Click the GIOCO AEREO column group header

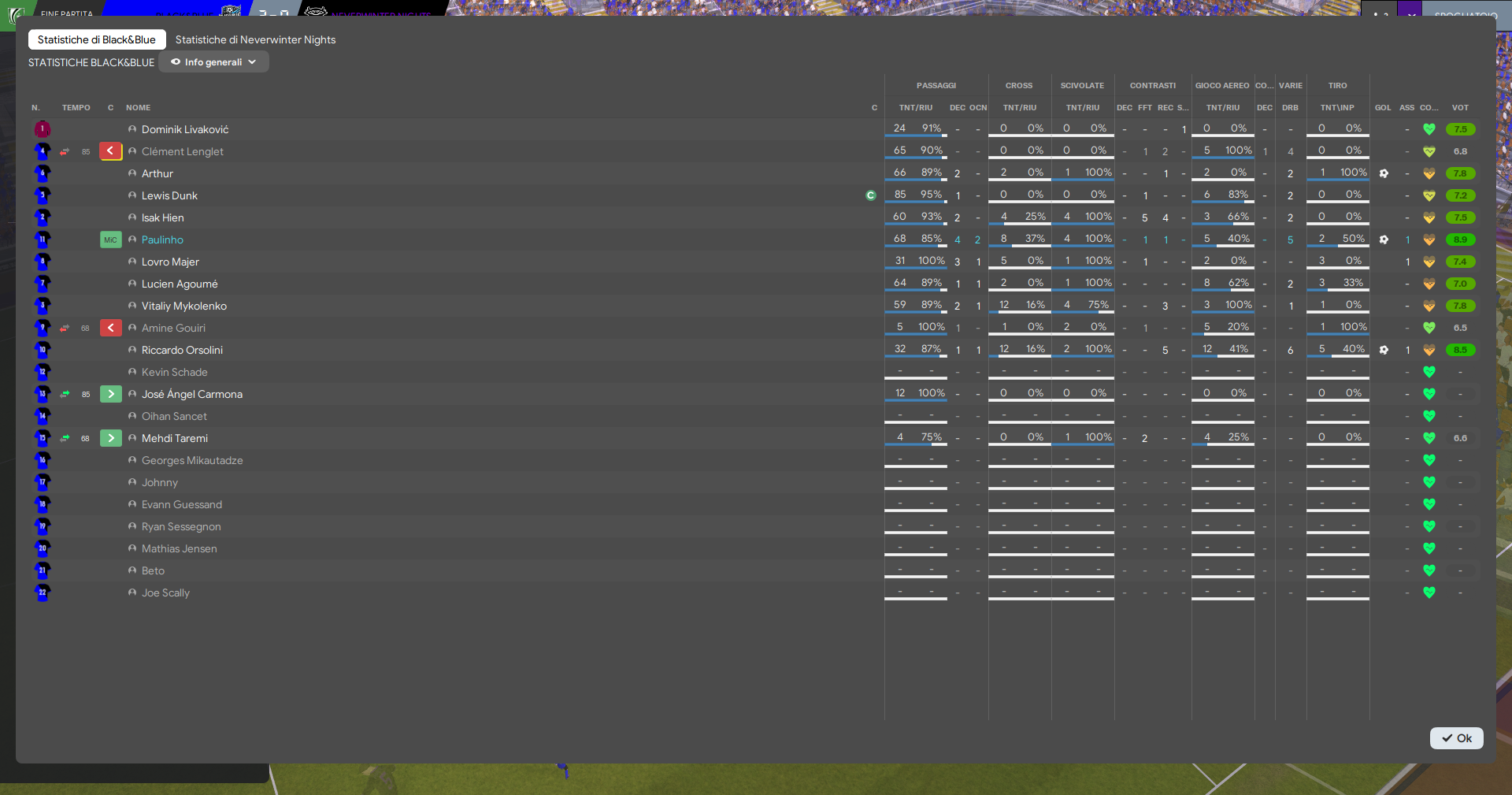pos(1222,85)
